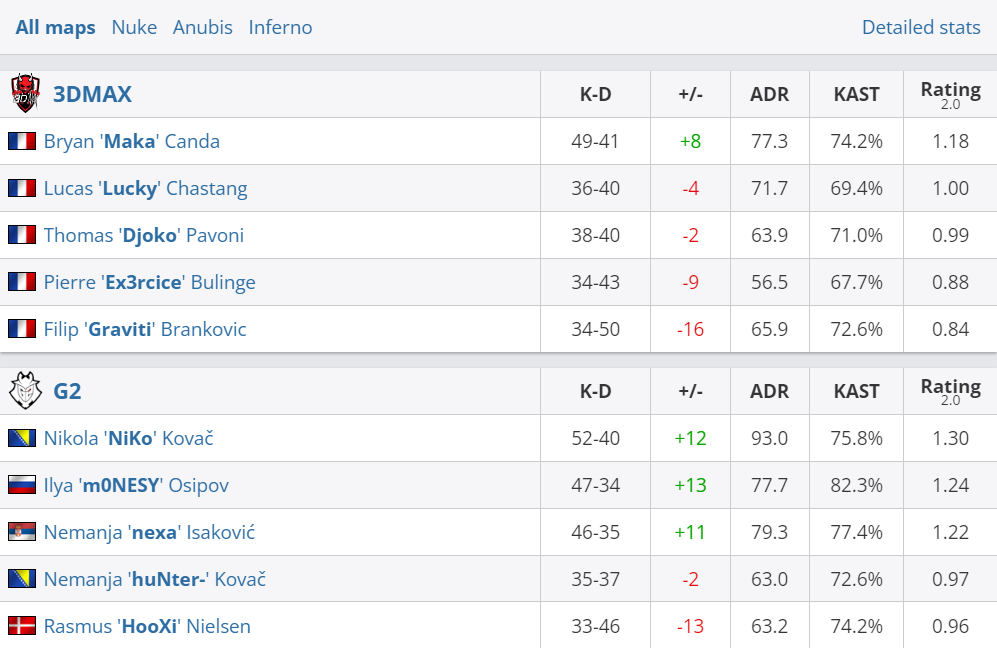Select the All maps tab
997x648 pixels.
tap(56, 27)
